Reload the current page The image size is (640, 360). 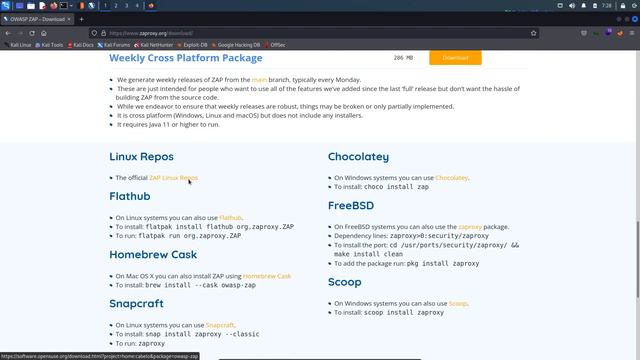click(32, 33)
